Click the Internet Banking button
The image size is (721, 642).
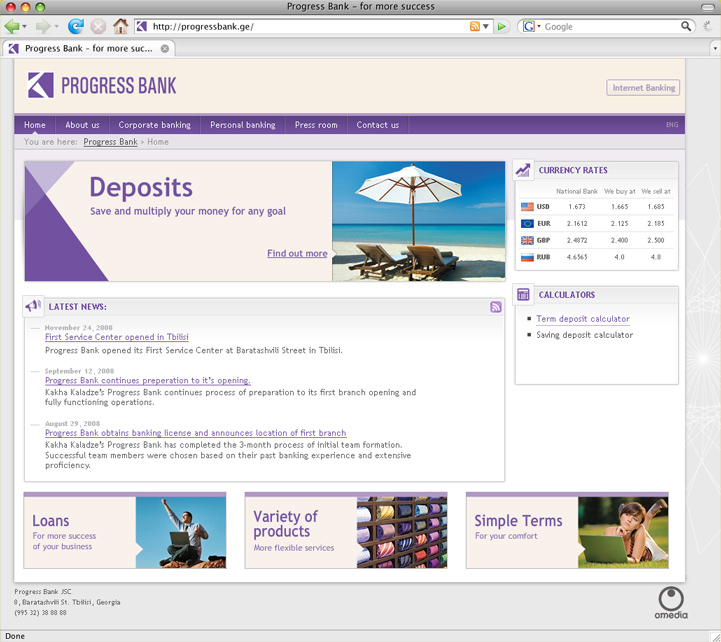click(x=643, y=88)
